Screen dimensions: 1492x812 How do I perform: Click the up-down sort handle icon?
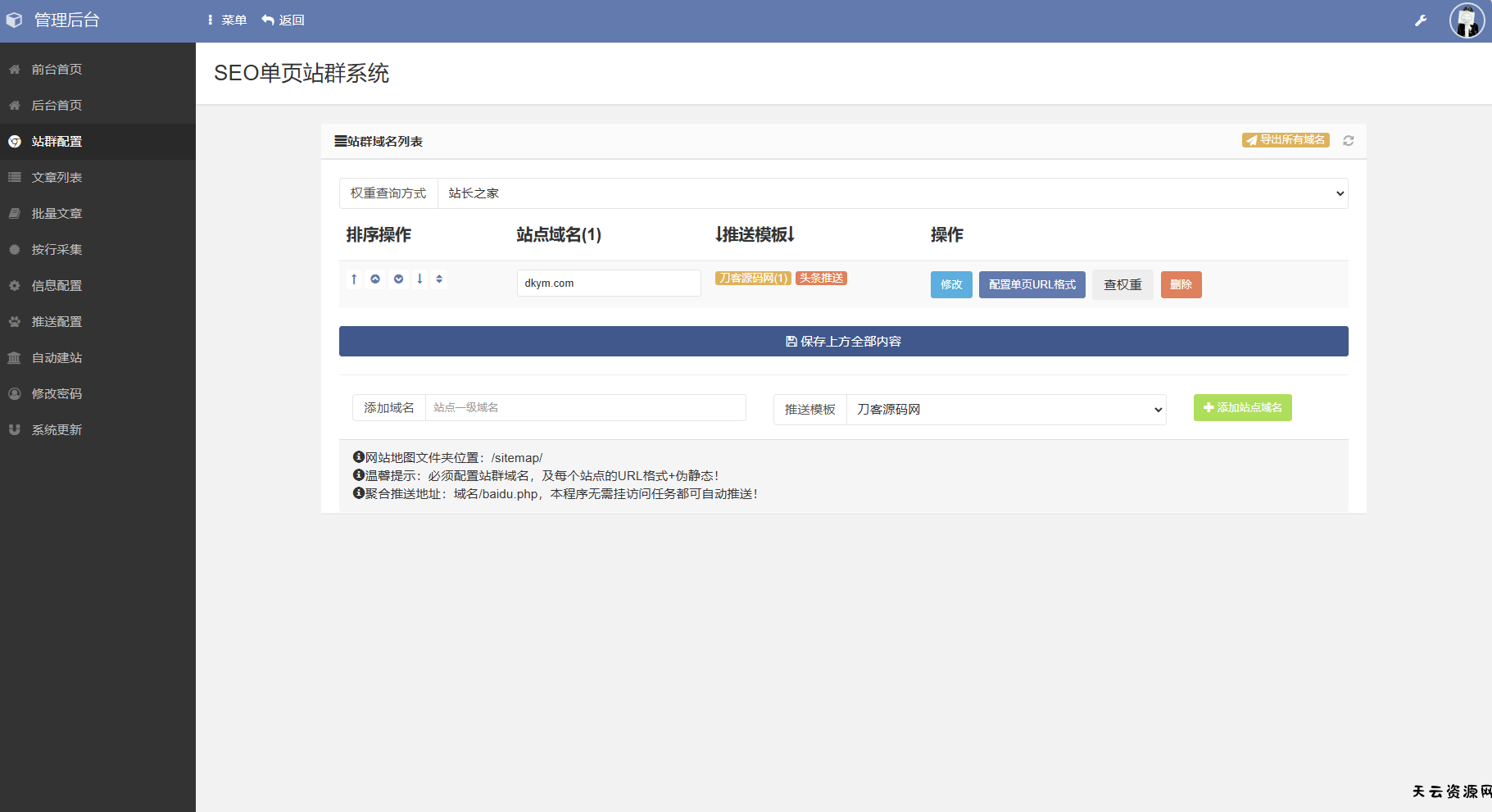point(439,279)
